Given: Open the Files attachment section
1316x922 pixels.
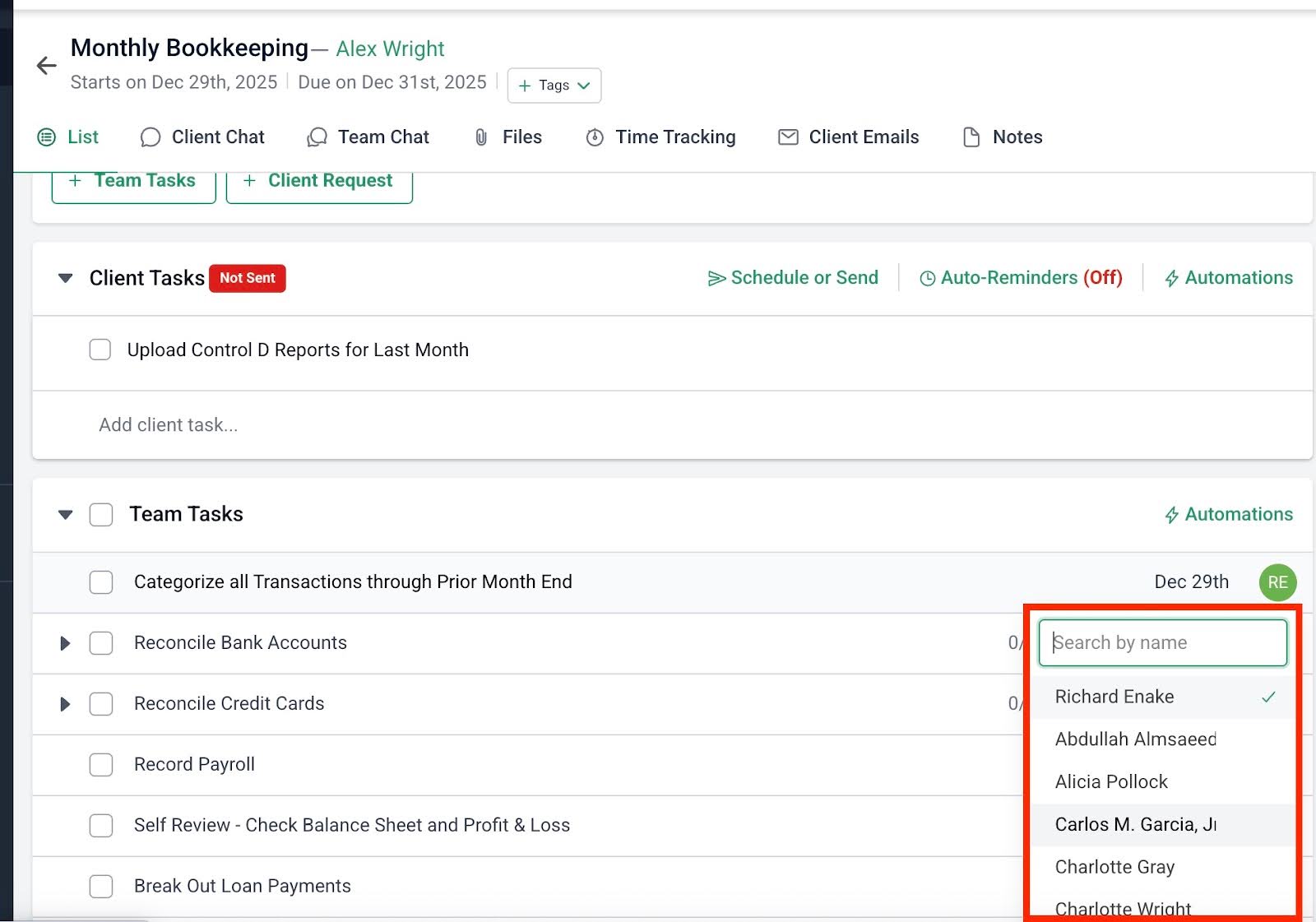Looking at the screenshot, I should click(x=507, y=137).
